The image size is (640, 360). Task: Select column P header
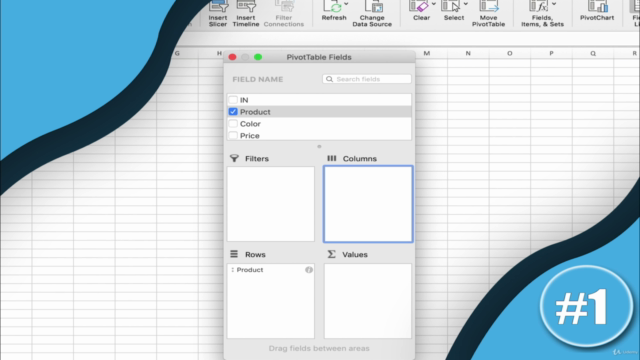pyautogui.click(x=551, y=53)
